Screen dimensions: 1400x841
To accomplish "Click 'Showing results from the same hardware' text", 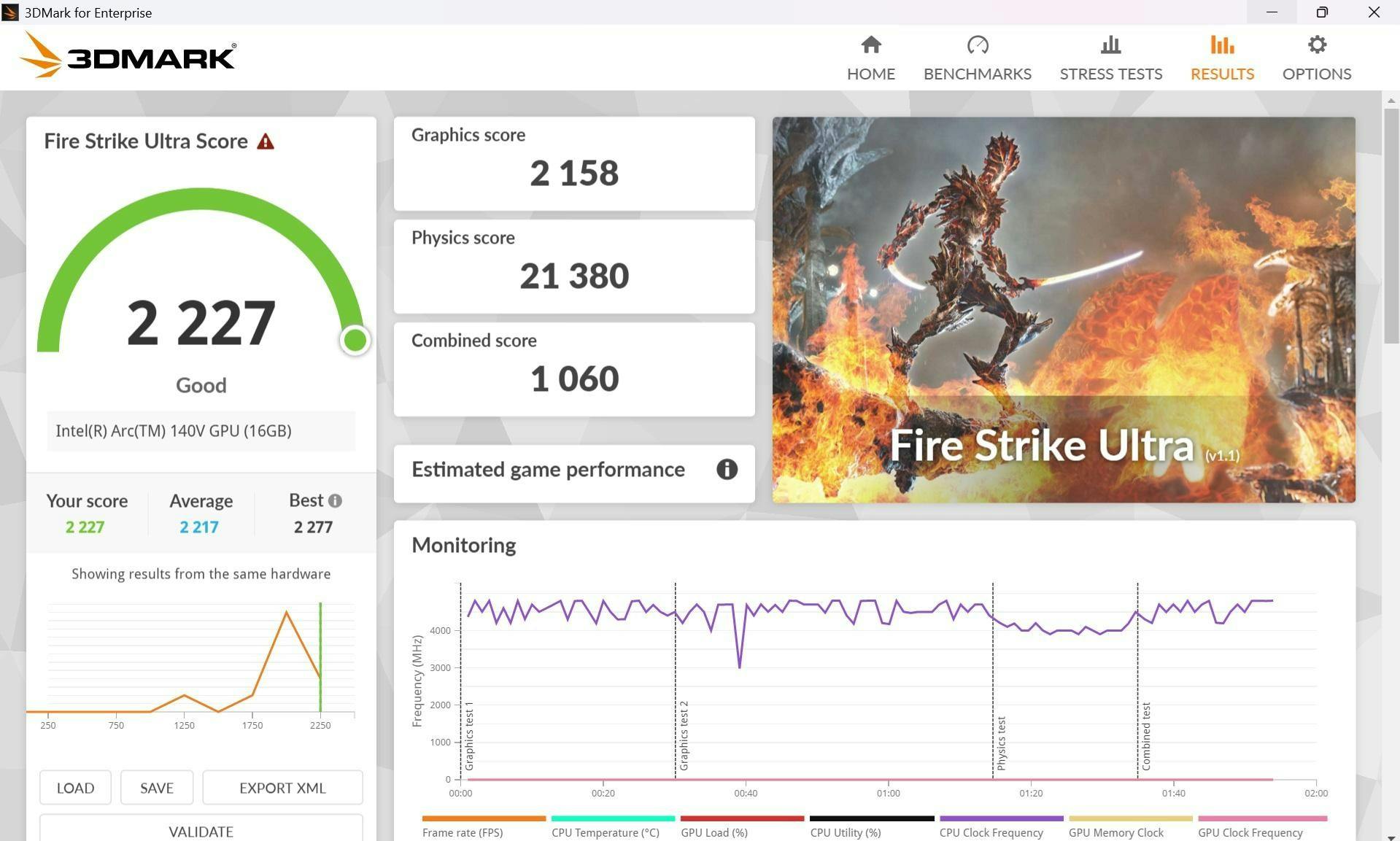I will (x=201, y=574).
